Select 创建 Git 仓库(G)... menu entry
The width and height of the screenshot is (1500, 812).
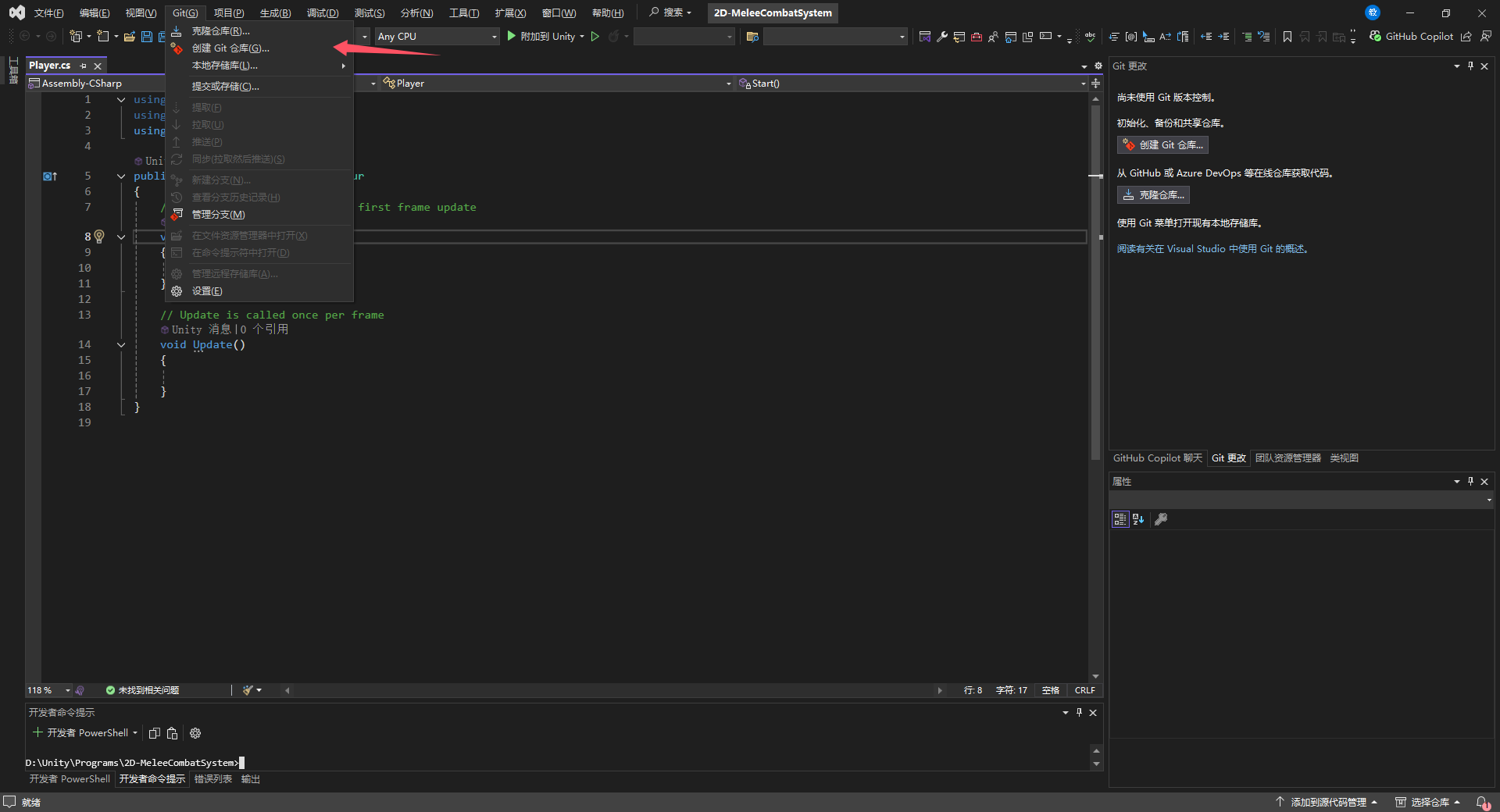pyautogui.click(x=259, y=48)
